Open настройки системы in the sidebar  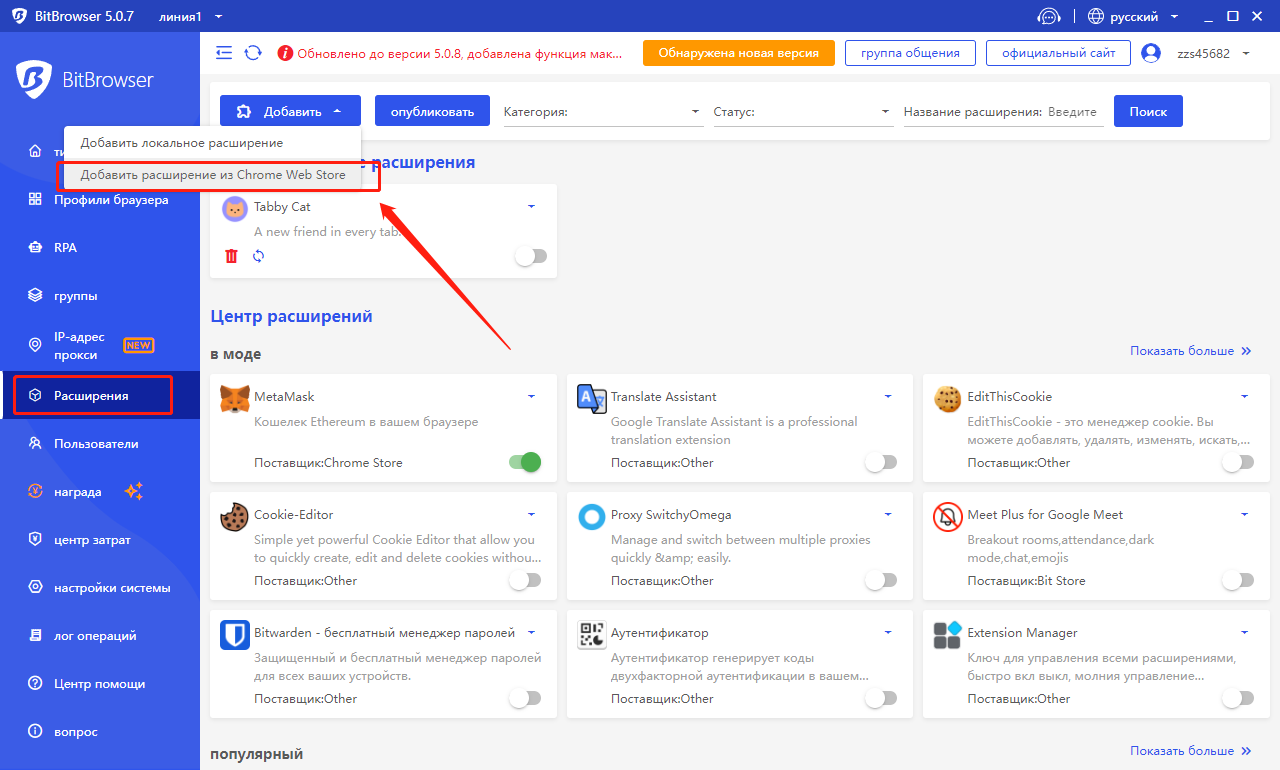pos(100,588)
